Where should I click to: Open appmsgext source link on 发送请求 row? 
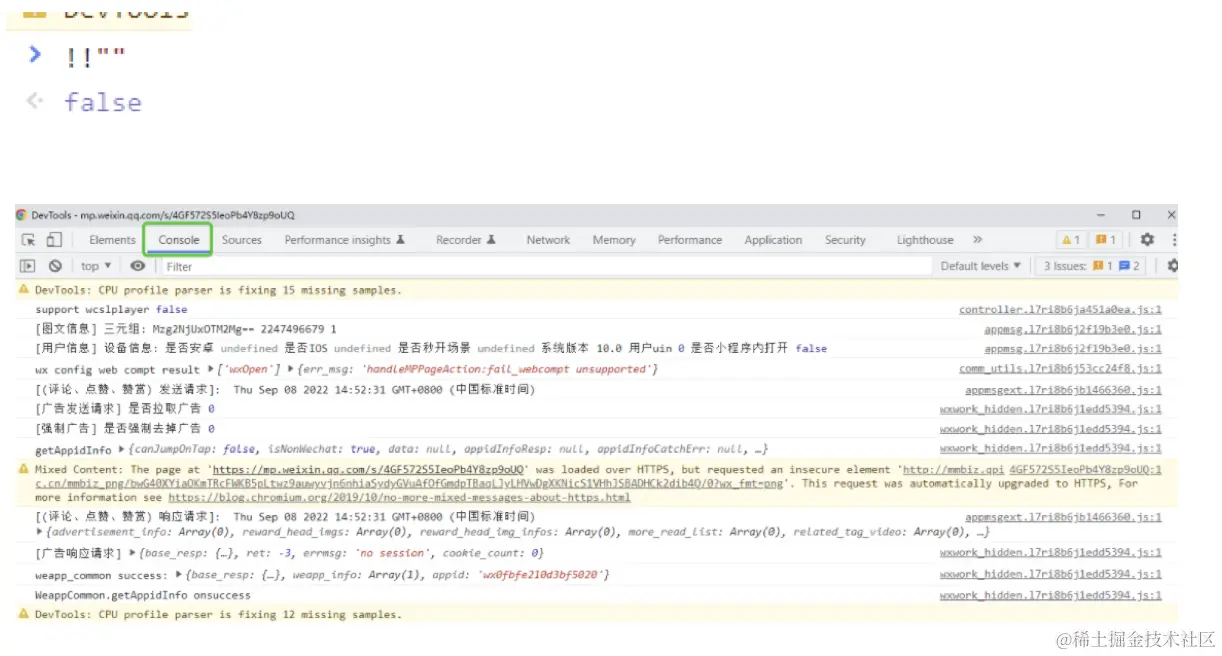[1063, 390]
